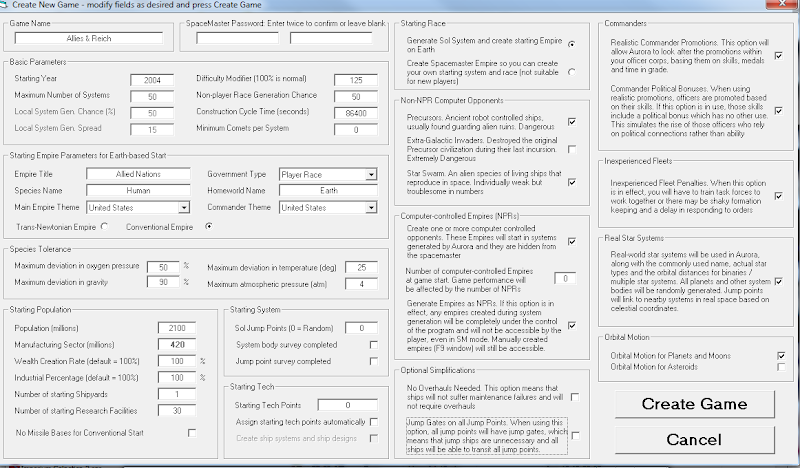Enable Extra-Galactic Invaders checkbox
800x468 pixels.
tap(572, 149)
